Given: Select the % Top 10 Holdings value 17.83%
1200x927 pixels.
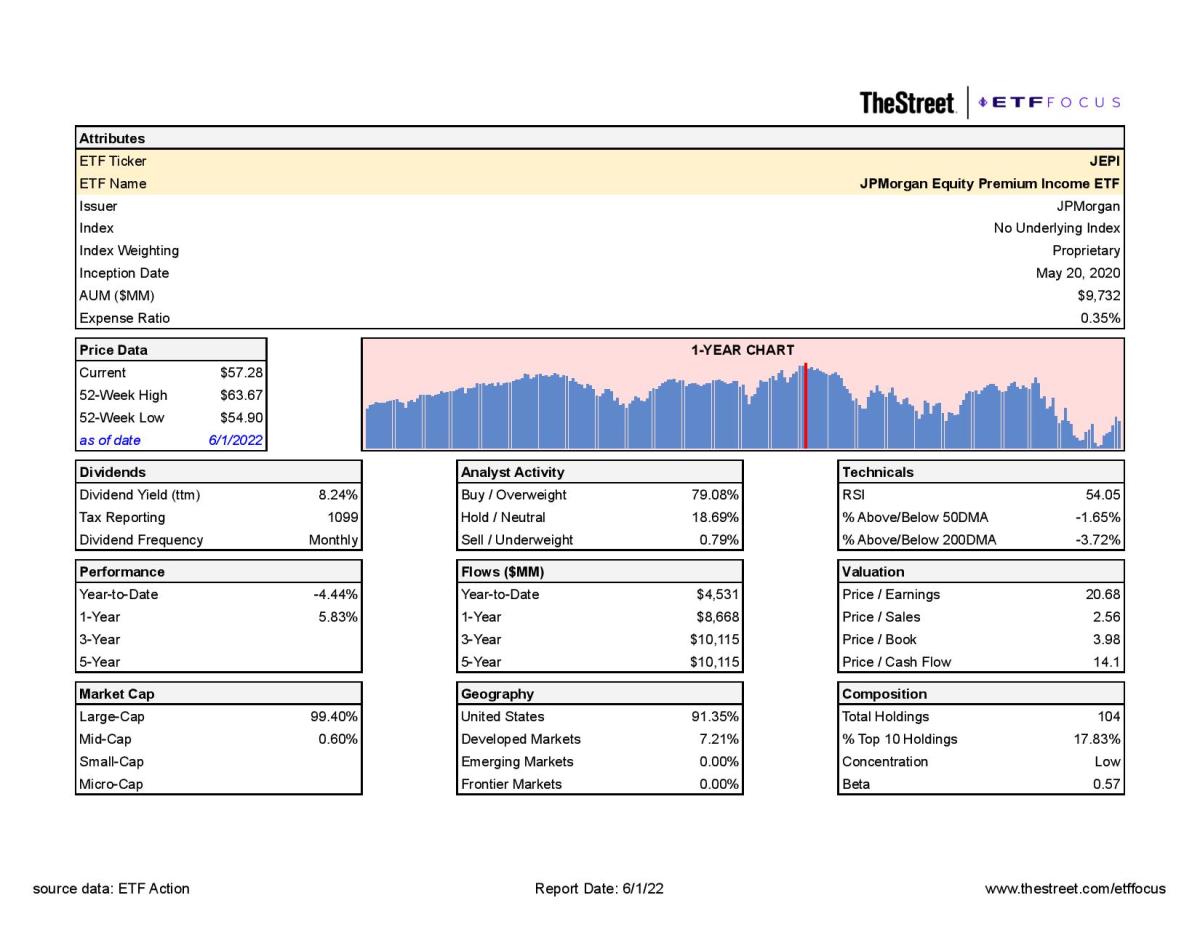Looking at the screenshot, I should tap(1097, 739).
